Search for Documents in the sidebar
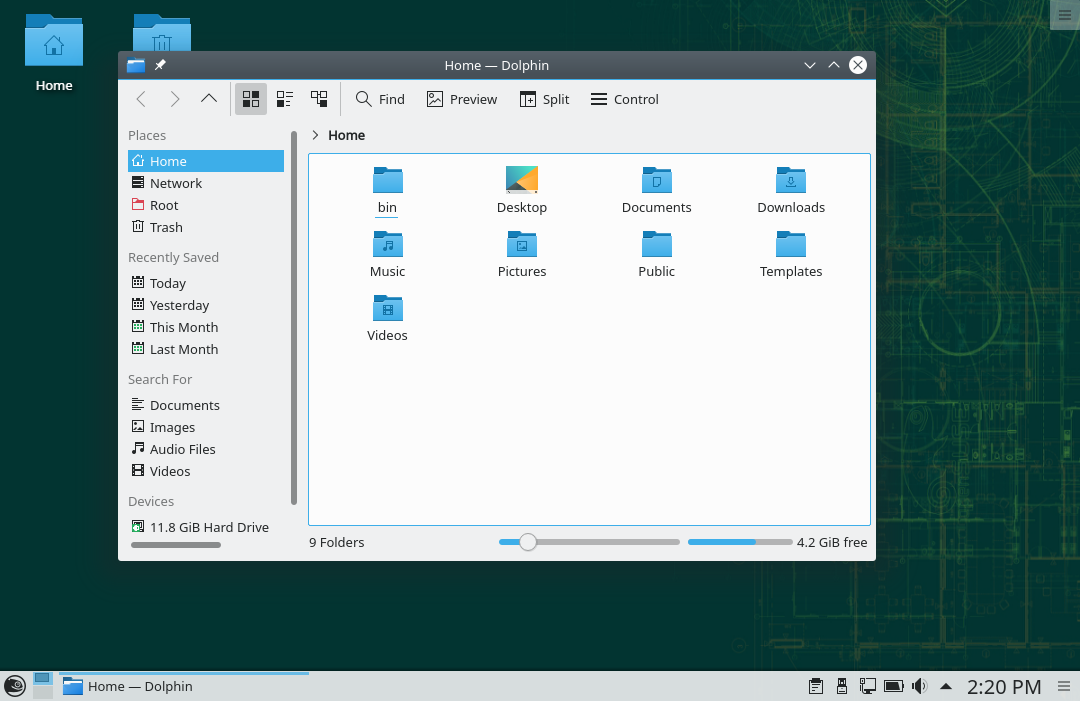 tap(206, 405)
